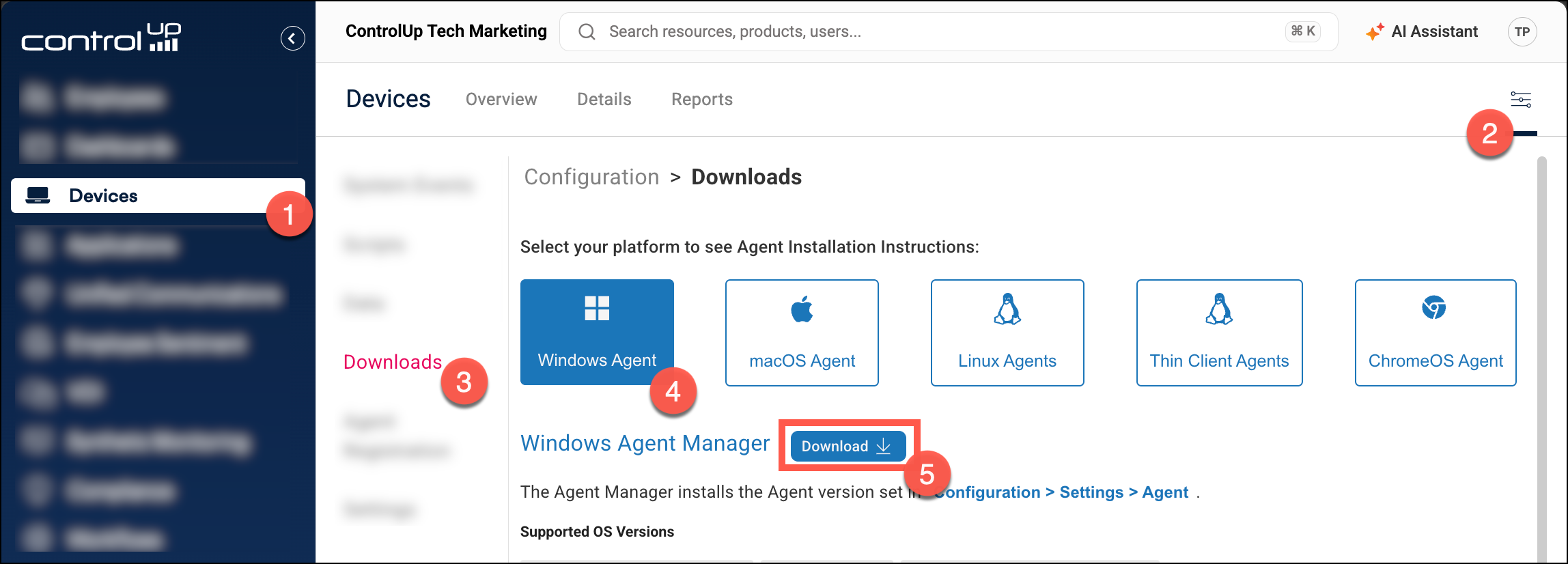This screenshot has height=564, width=1568.
Task: Open the TP user profile avatar
Action: tap(1522, 31)
